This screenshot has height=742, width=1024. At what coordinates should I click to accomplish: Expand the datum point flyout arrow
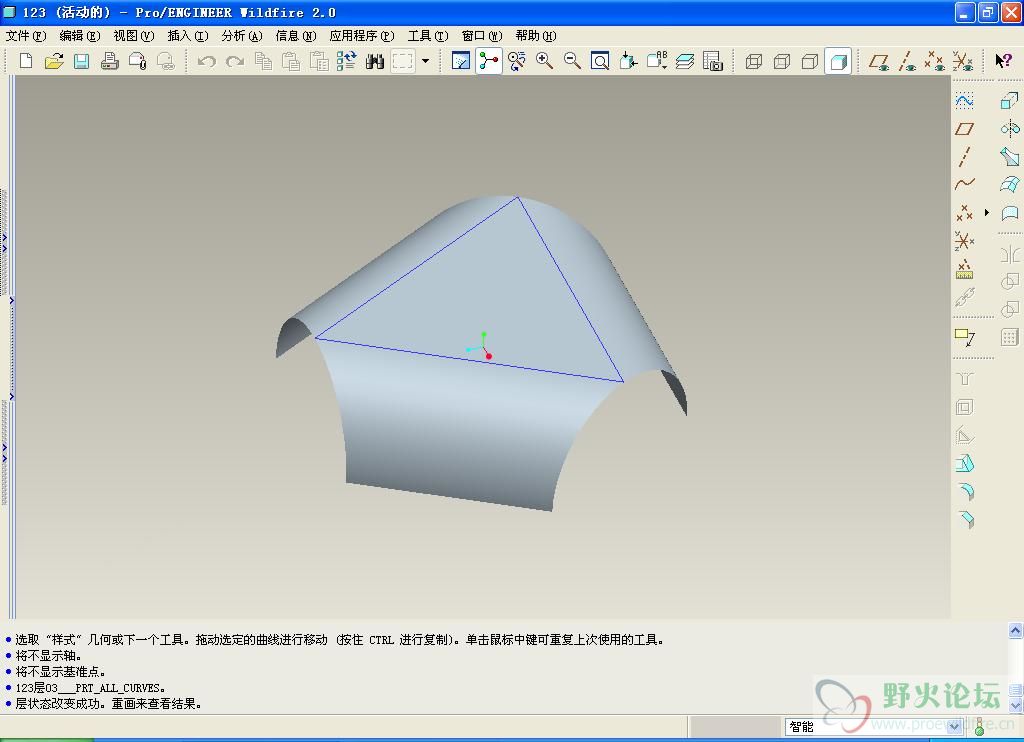(x=987, y=212)
